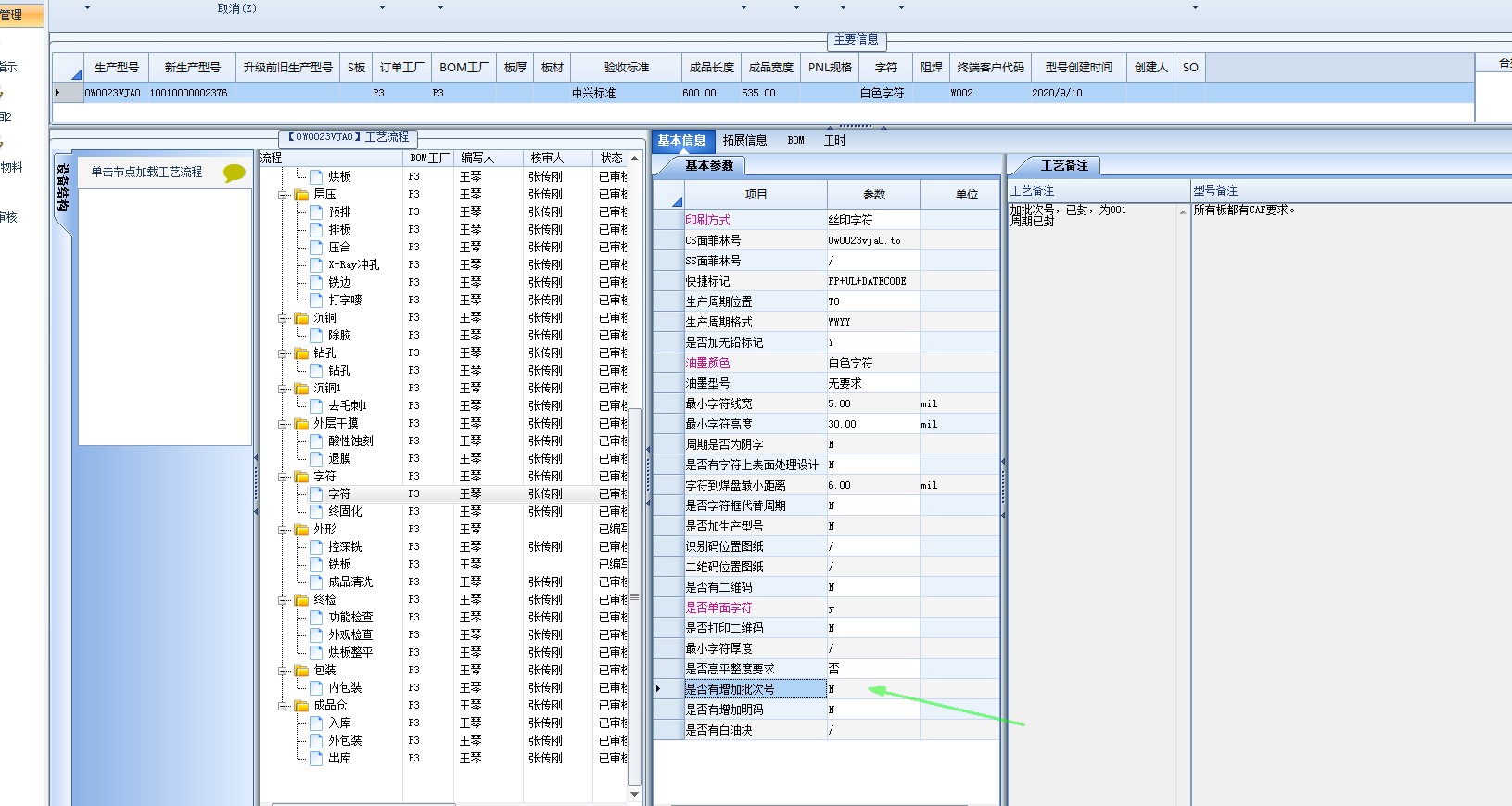Click the document icon beside 外观检查 step
The image size is (1512, 806).
[x=316, y=634]
